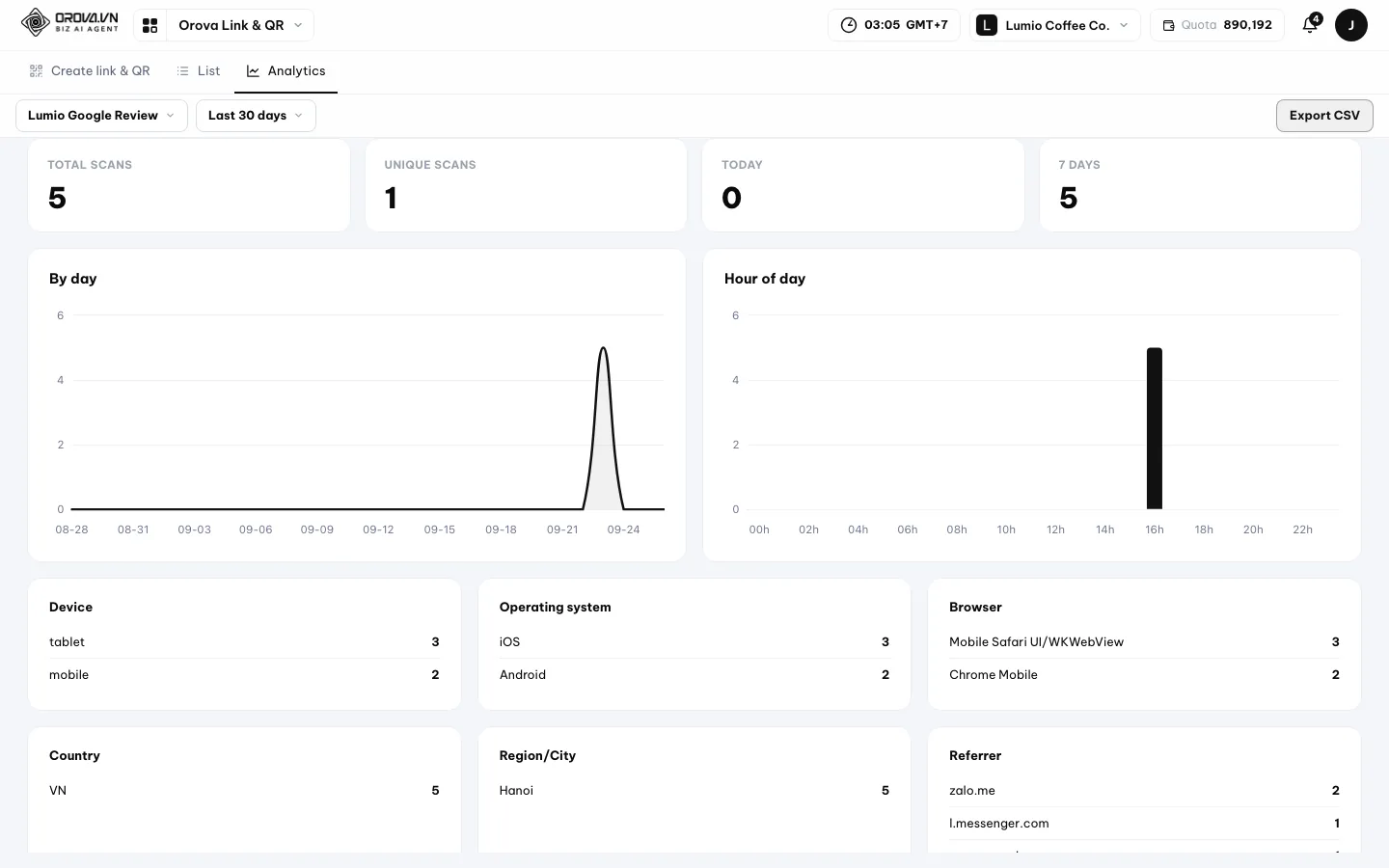Viewport: 1389px width, 868px height.
Task: Click the l.messenger.com referrer row
Action: point(1144,824)
